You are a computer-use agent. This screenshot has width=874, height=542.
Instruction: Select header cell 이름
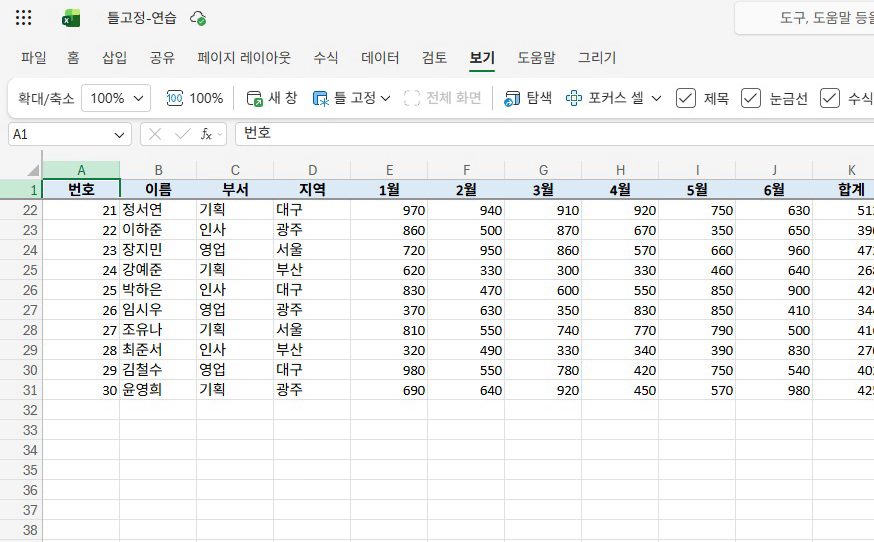coord(158,190)
